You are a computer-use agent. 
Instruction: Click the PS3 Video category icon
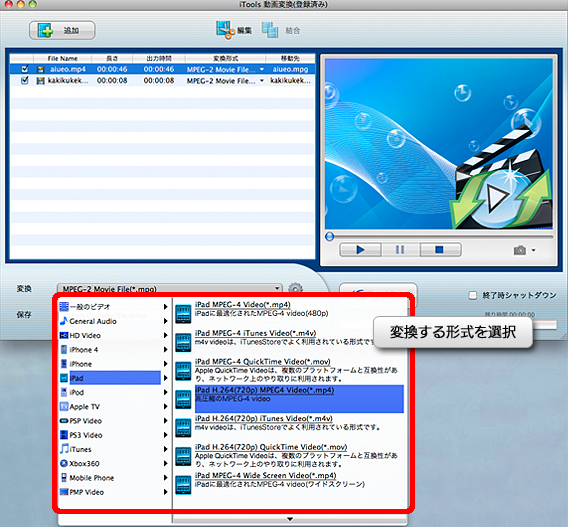pyautogui.click(x=64, y=435)
